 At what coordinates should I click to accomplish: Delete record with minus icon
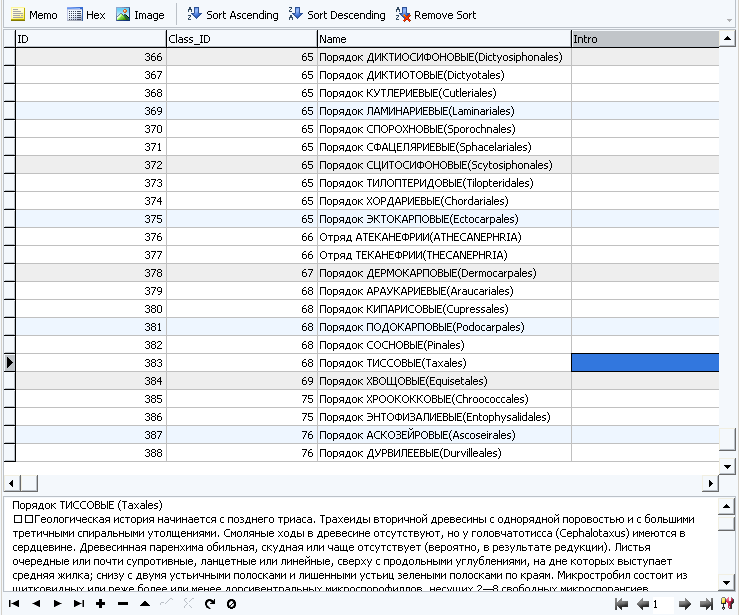122,604
